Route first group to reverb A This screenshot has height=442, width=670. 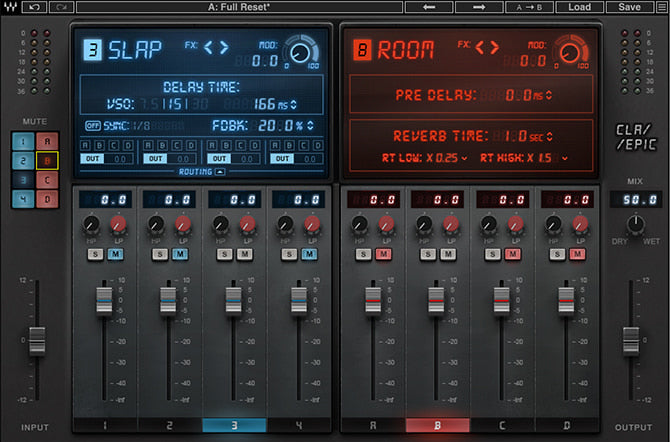tap(85, 145)
